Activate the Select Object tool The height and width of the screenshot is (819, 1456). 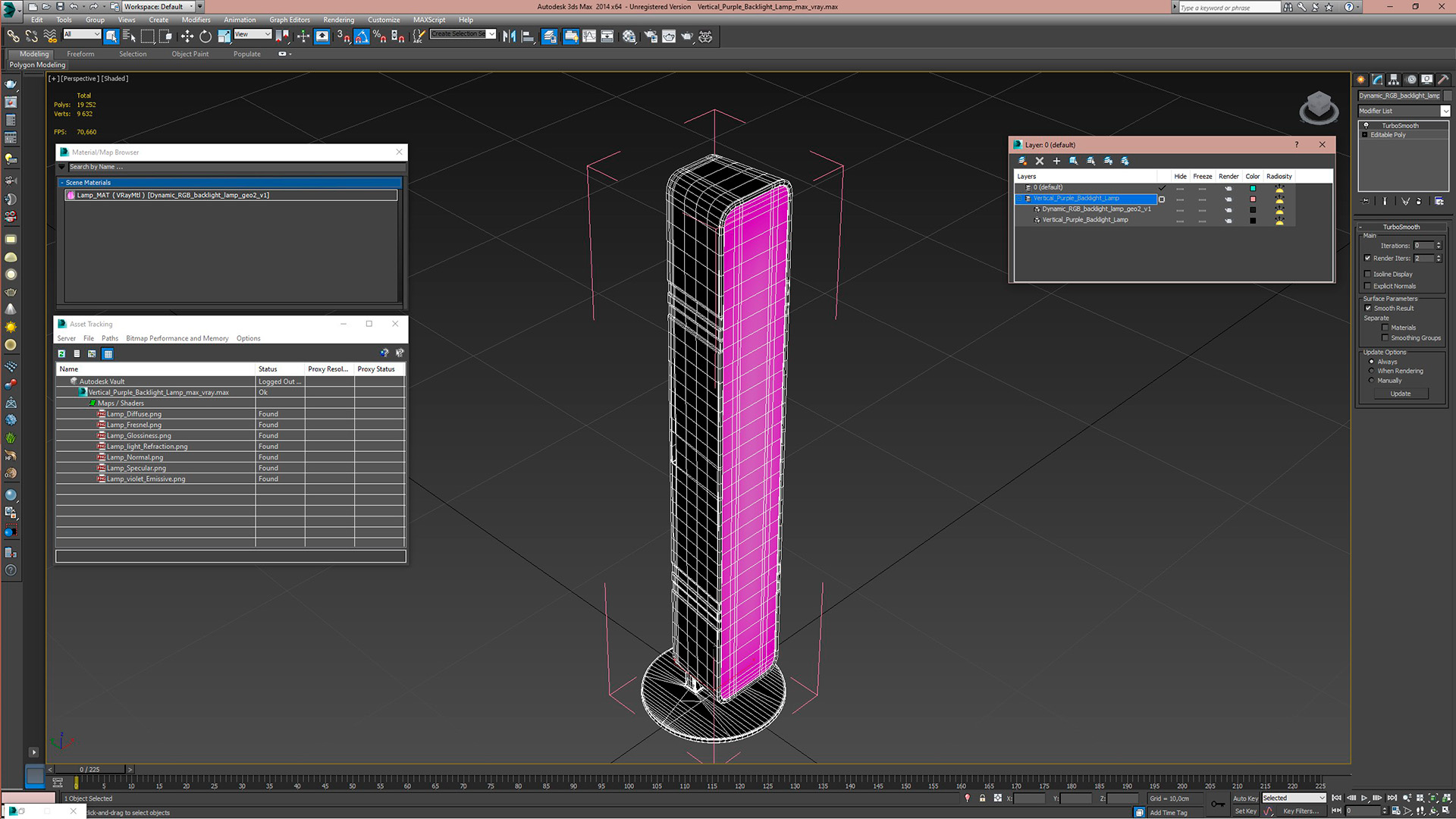(111, 36)
